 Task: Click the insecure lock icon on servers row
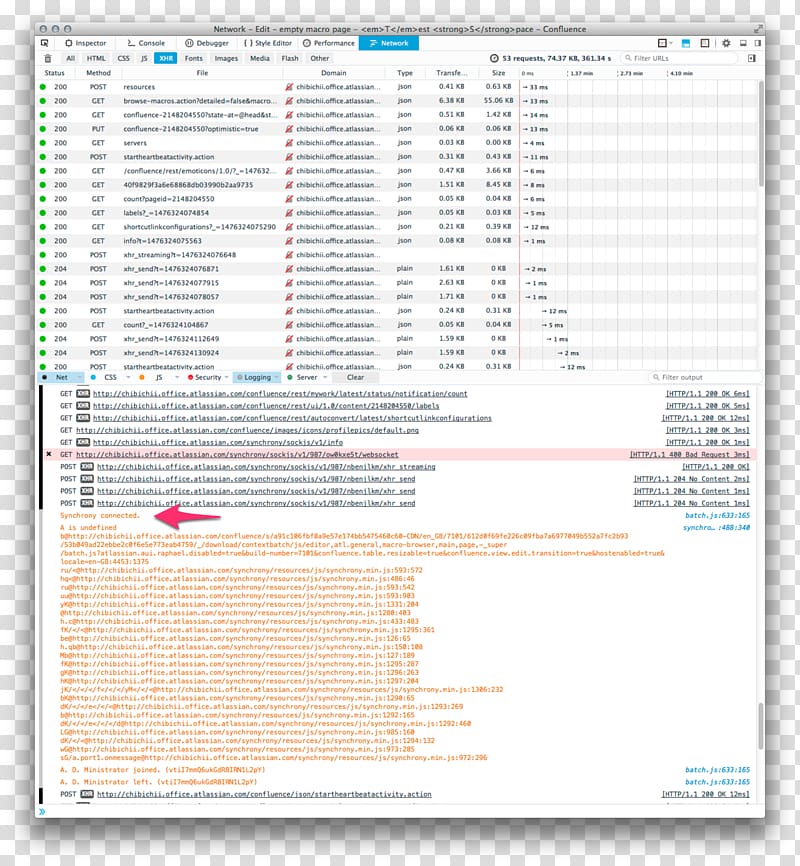point(289,143)
